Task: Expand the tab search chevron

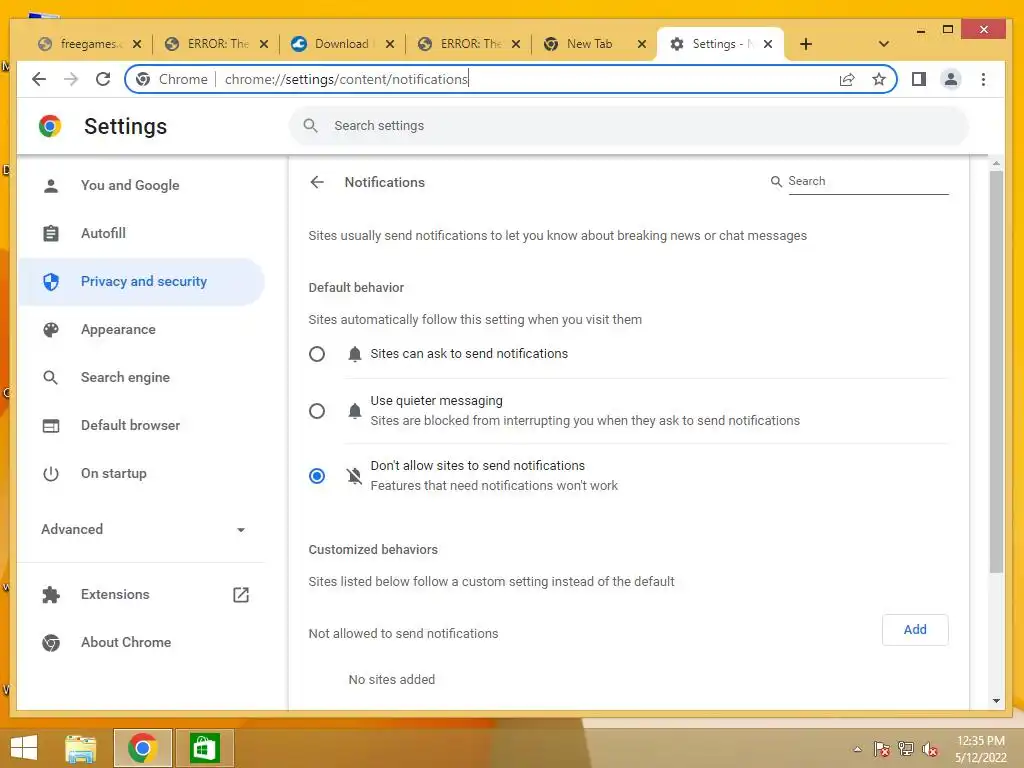Action: point(884,44)
